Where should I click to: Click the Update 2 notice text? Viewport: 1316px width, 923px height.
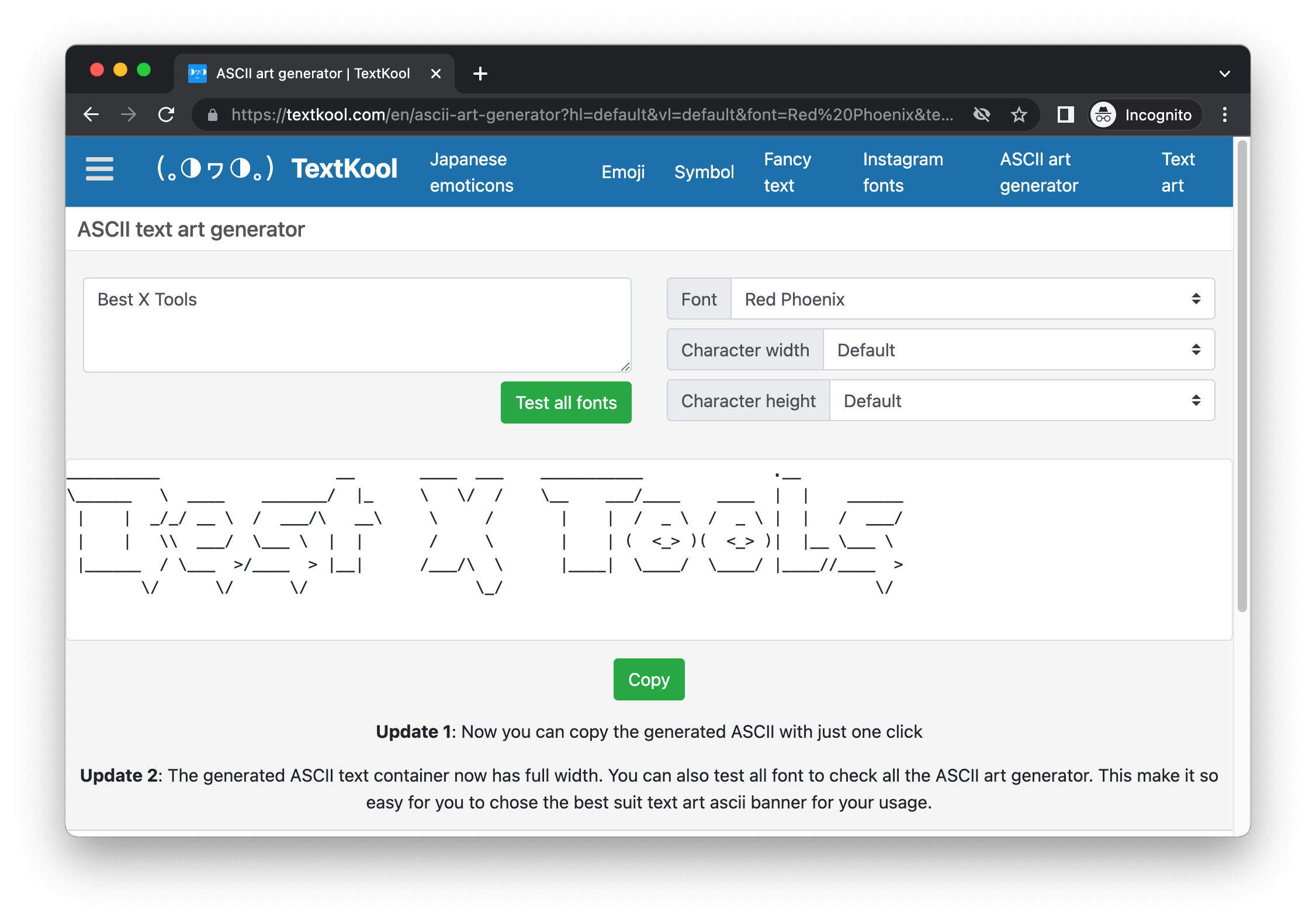tap(649, 789)
